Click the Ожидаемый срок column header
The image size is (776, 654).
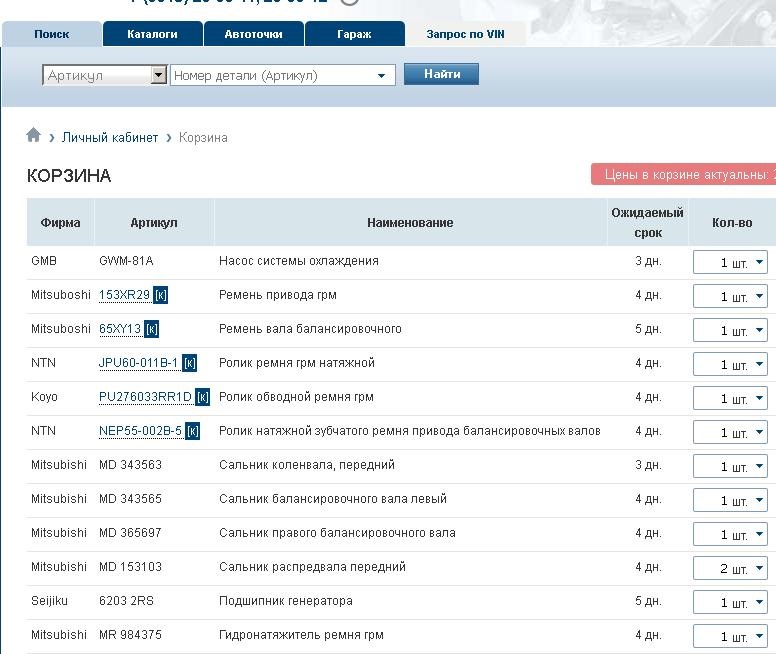coord(647,223)
